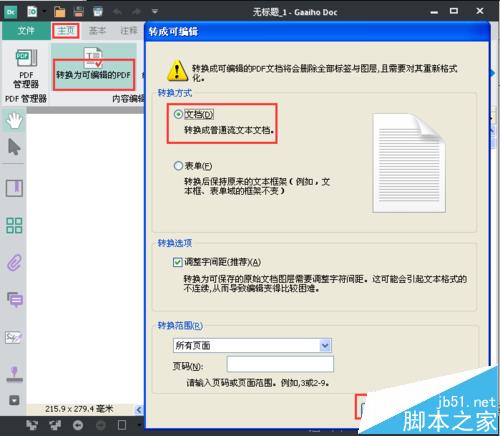Open the PDF 管理器 ribbon button
Screen dimensions: 500x436
[26, 69]
